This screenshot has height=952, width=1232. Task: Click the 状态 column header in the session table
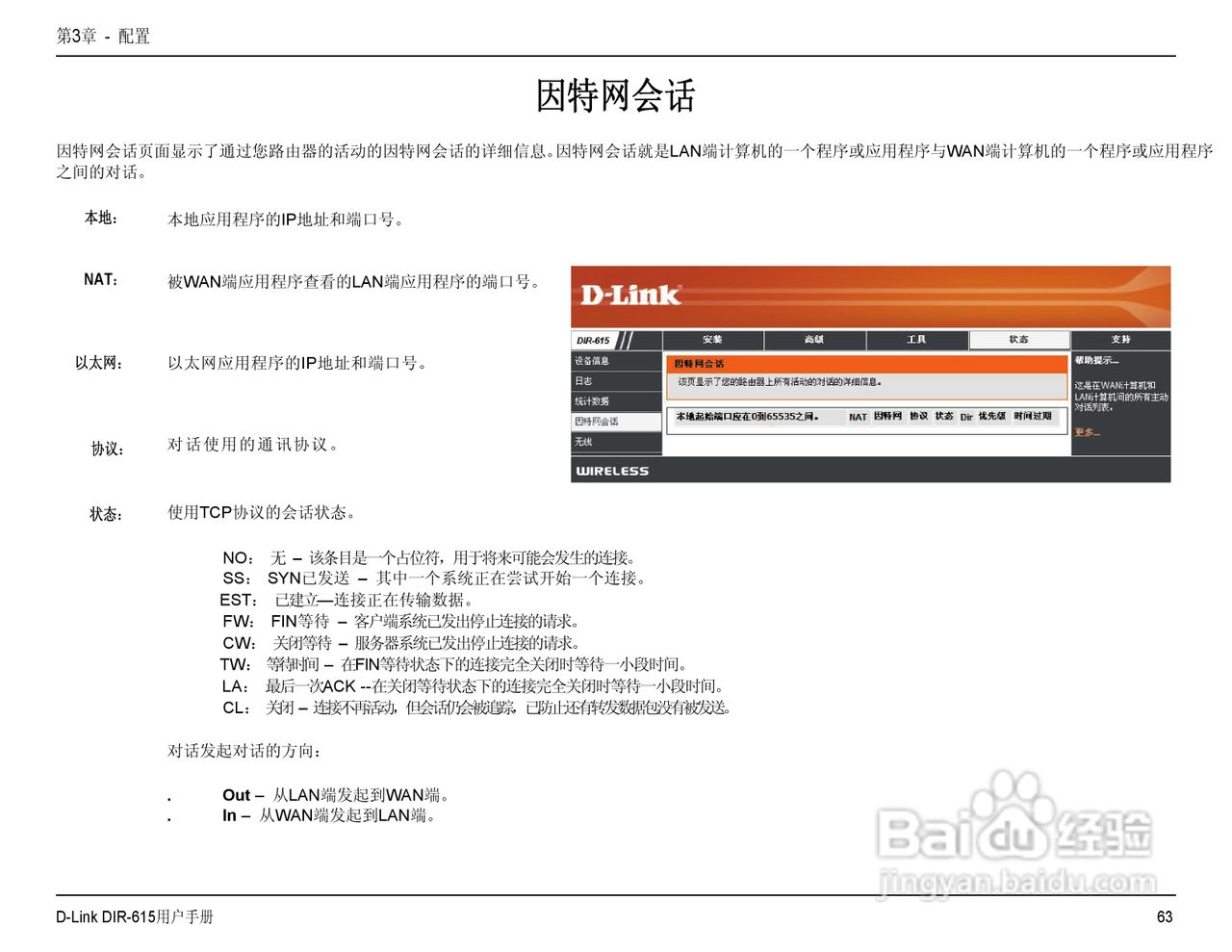coord(944,417)
